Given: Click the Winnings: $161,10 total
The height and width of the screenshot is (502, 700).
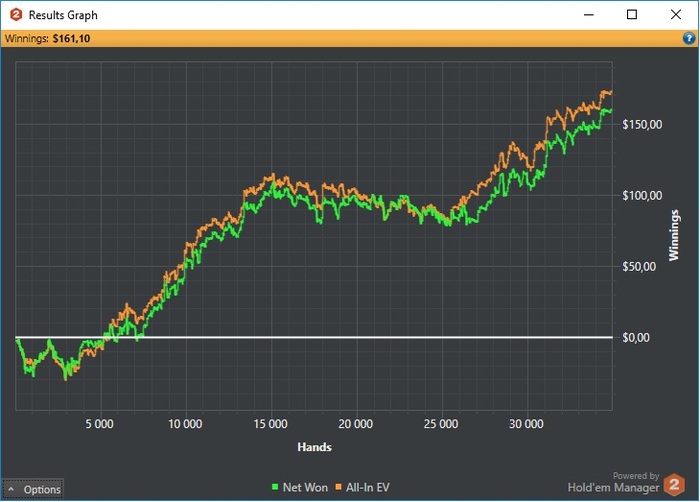Looking at the screenshot, I should pos(47,38).
